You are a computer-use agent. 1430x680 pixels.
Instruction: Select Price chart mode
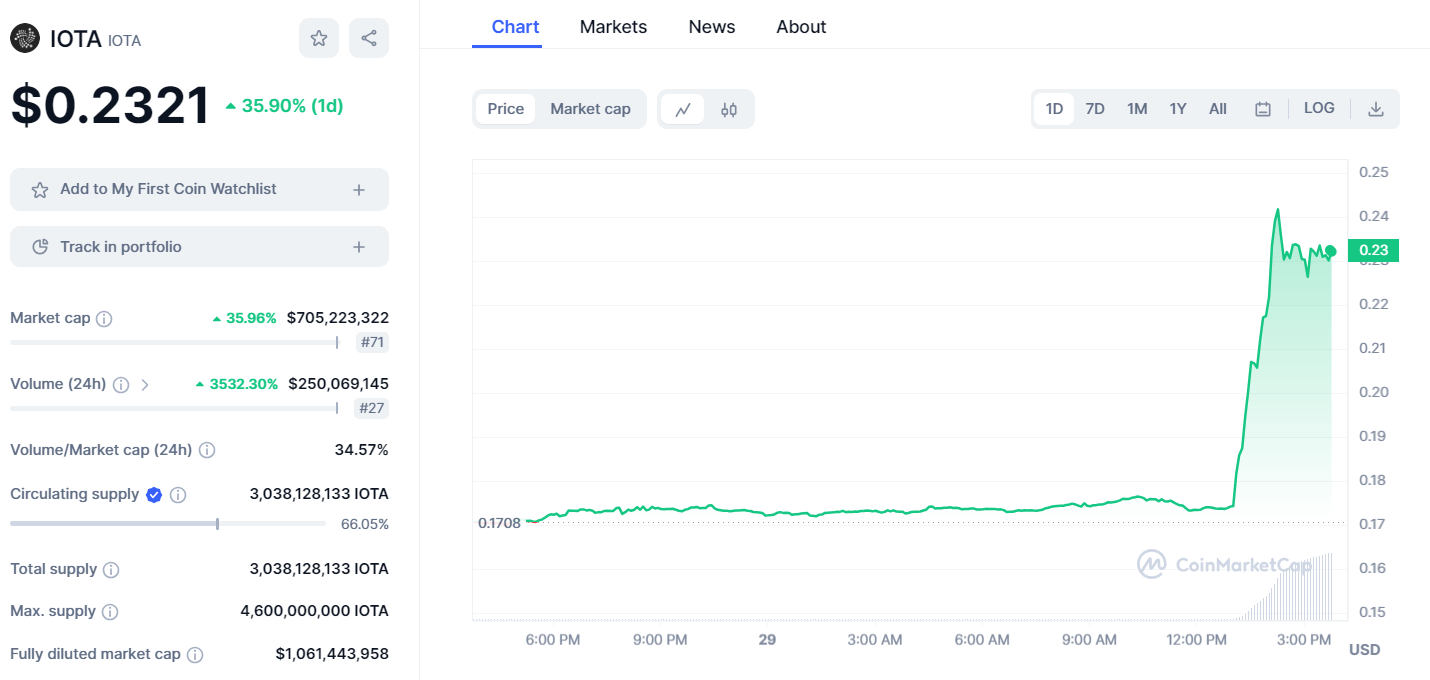505,109
